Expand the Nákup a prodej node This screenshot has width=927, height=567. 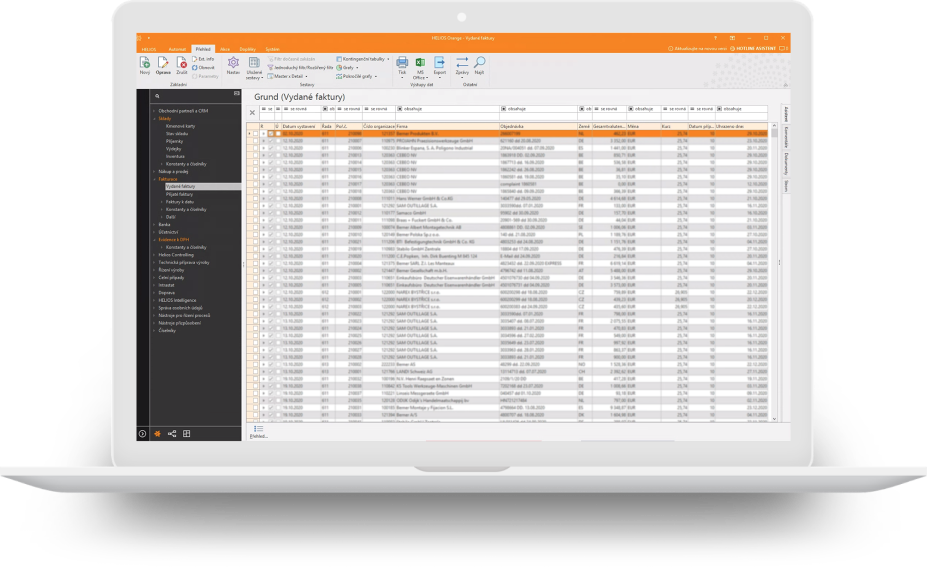(x=154, y=171)
